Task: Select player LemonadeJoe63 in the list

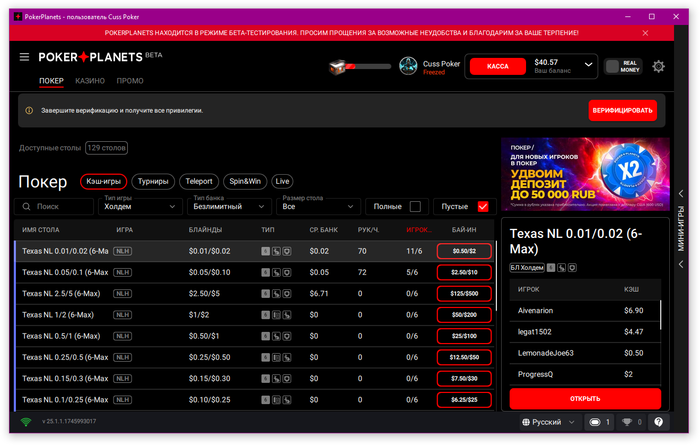Action: click(585, 353)
